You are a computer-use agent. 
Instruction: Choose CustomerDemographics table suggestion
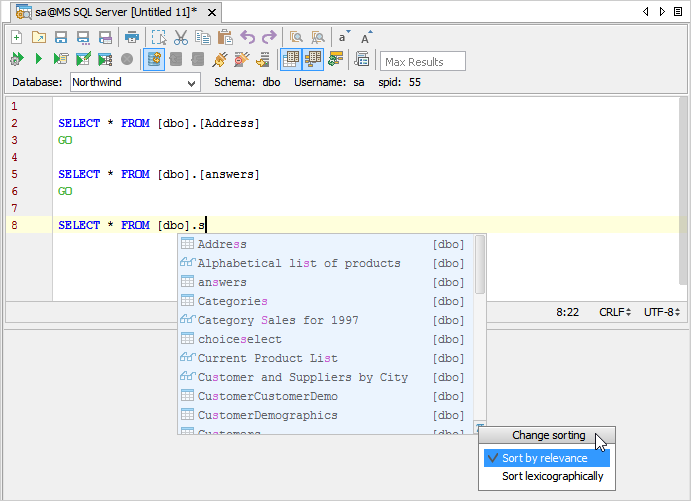[326, 415]
